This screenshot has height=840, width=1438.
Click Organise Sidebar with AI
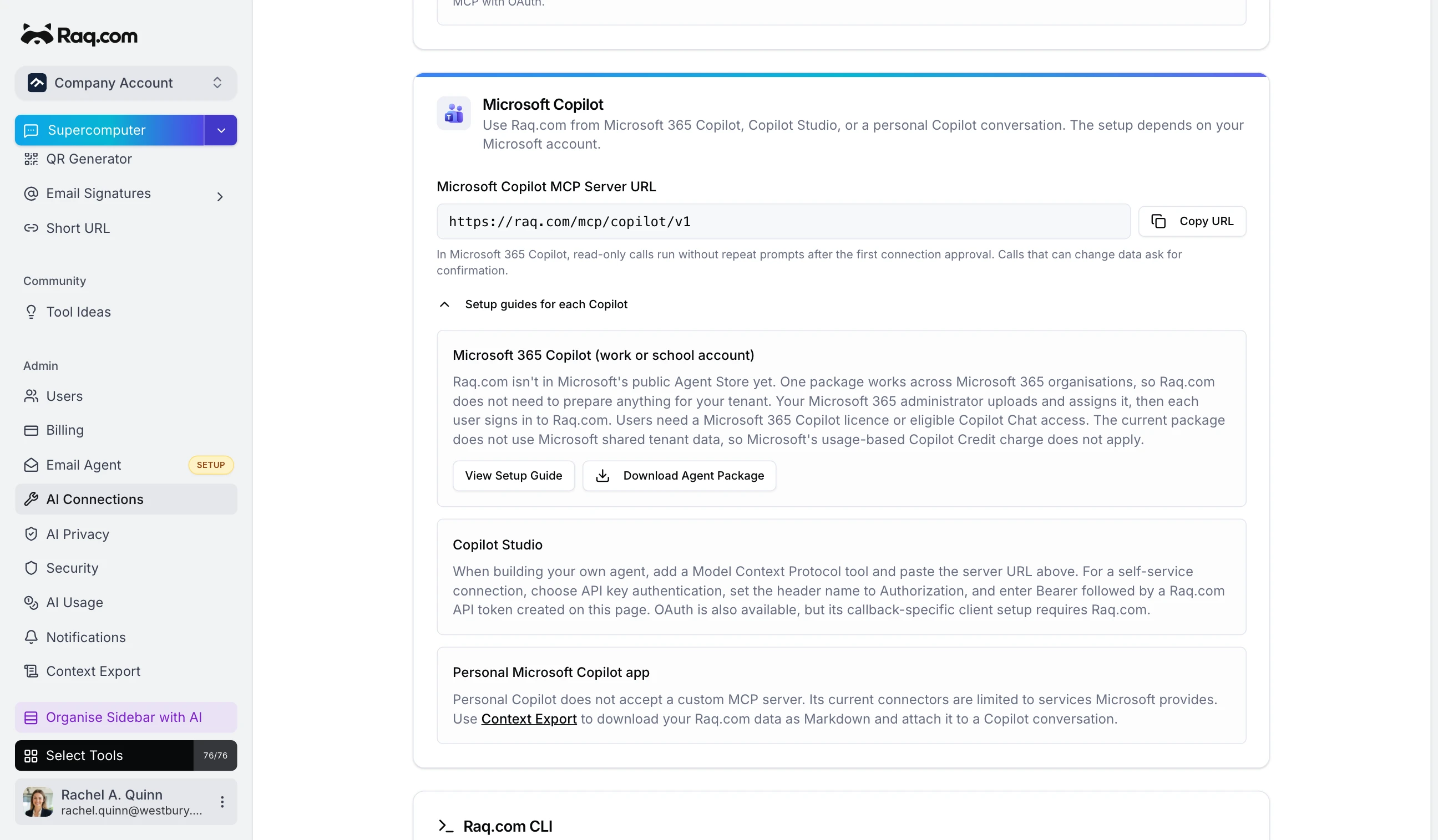click(125, 717)
